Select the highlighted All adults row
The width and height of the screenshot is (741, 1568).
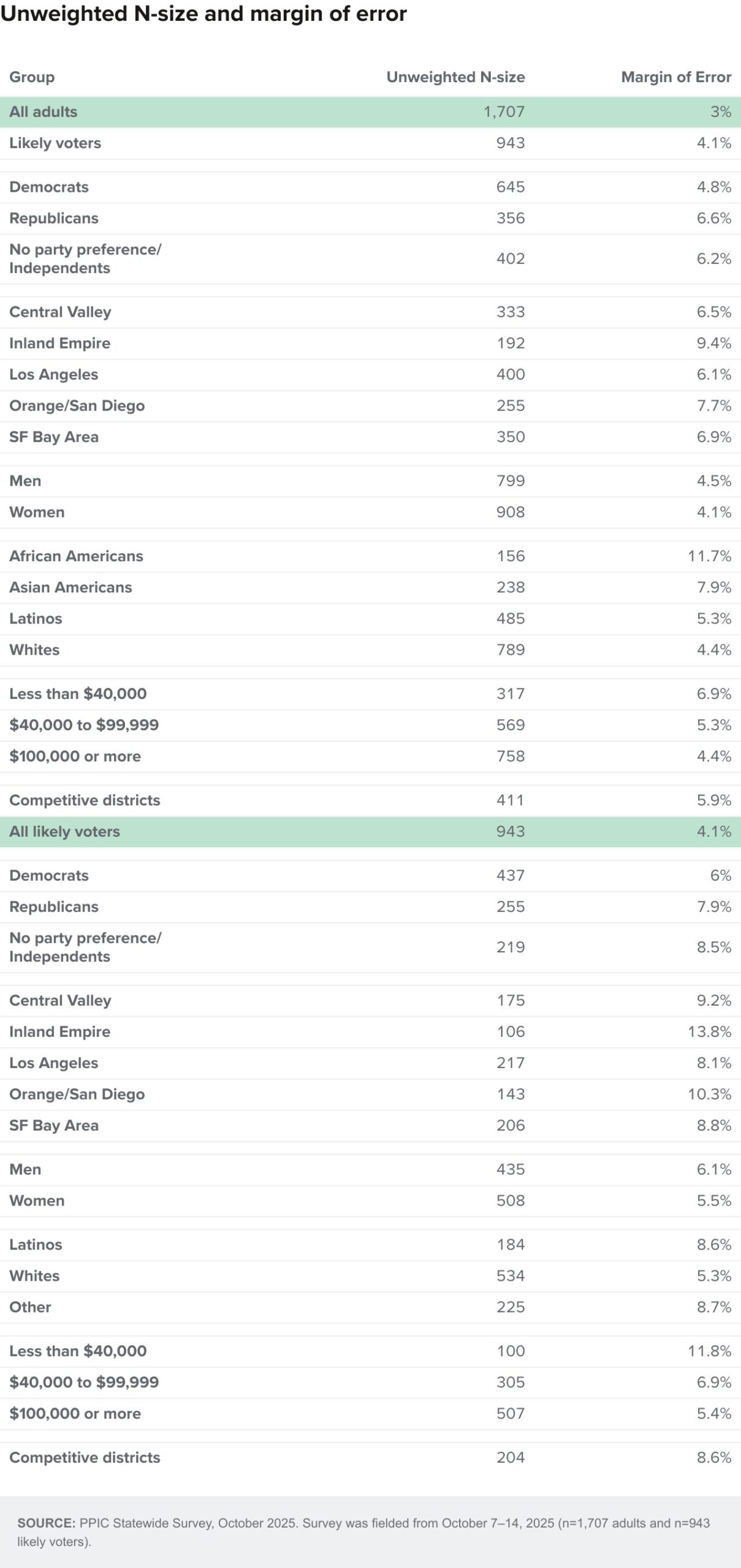tap(370, 112)
